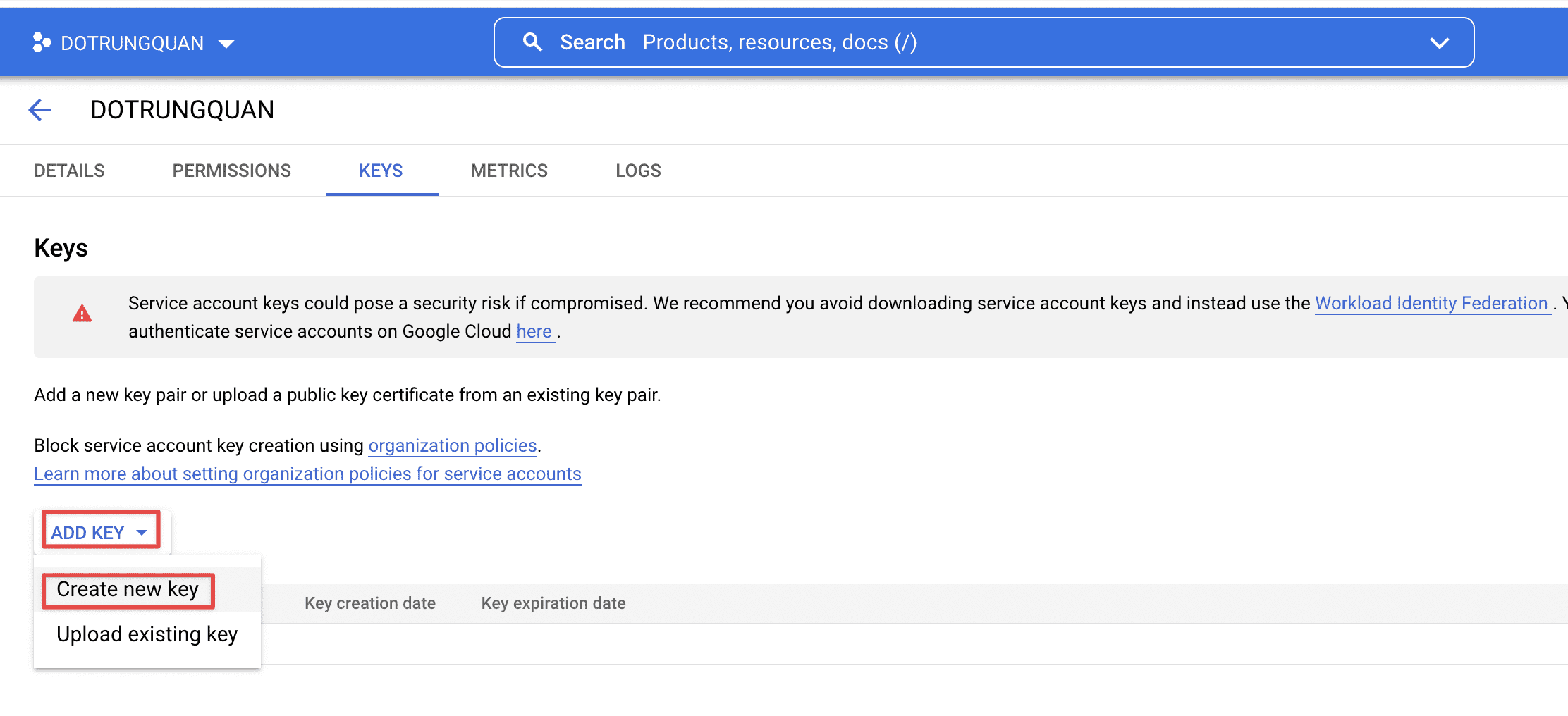
Task: Expand the search bar chevron
Action: coord(1439,43)
